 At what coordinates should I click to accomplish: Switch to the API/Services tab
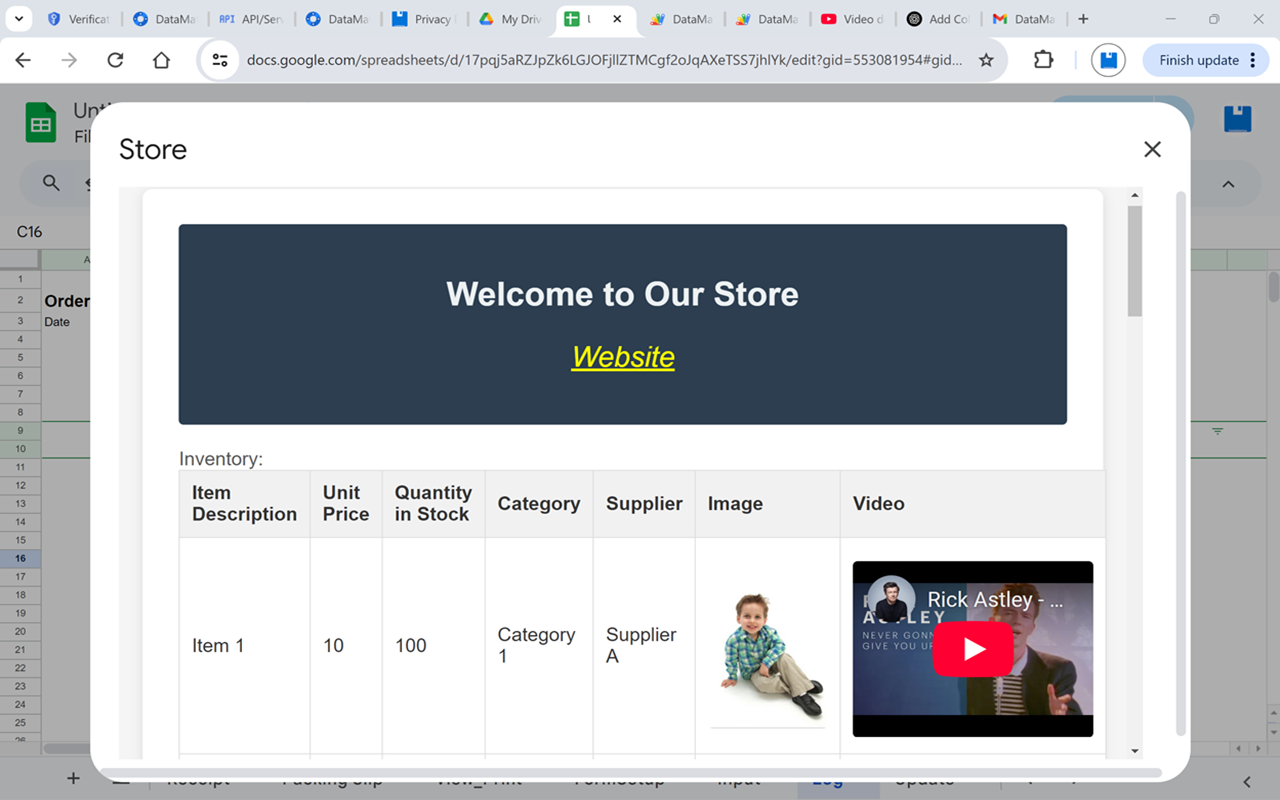click(x=250, y=19)
